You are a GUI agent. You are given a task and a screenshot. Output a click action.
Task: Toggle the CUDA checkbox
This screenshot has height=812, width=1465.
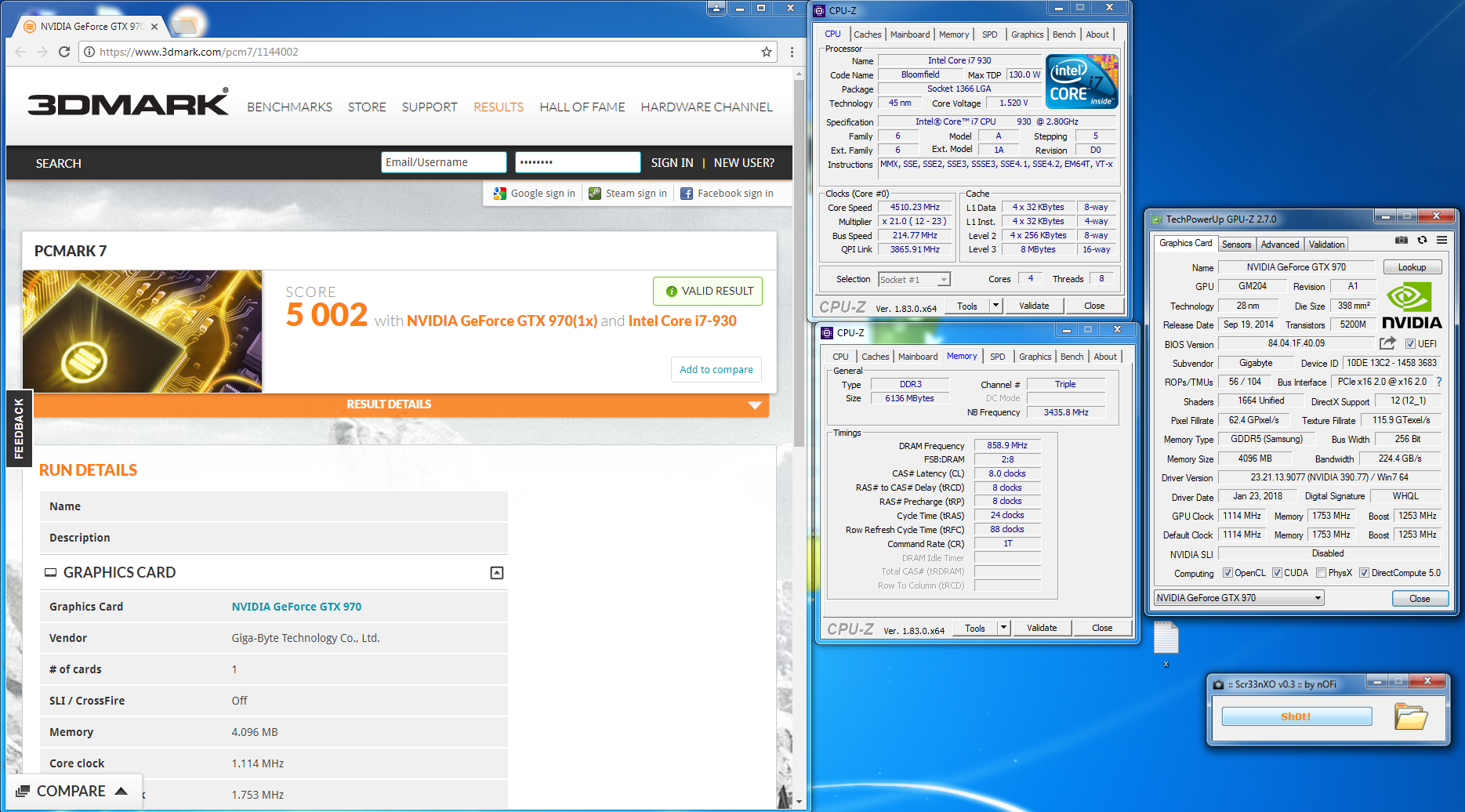pyautogui.click(x=1278, y=573)
